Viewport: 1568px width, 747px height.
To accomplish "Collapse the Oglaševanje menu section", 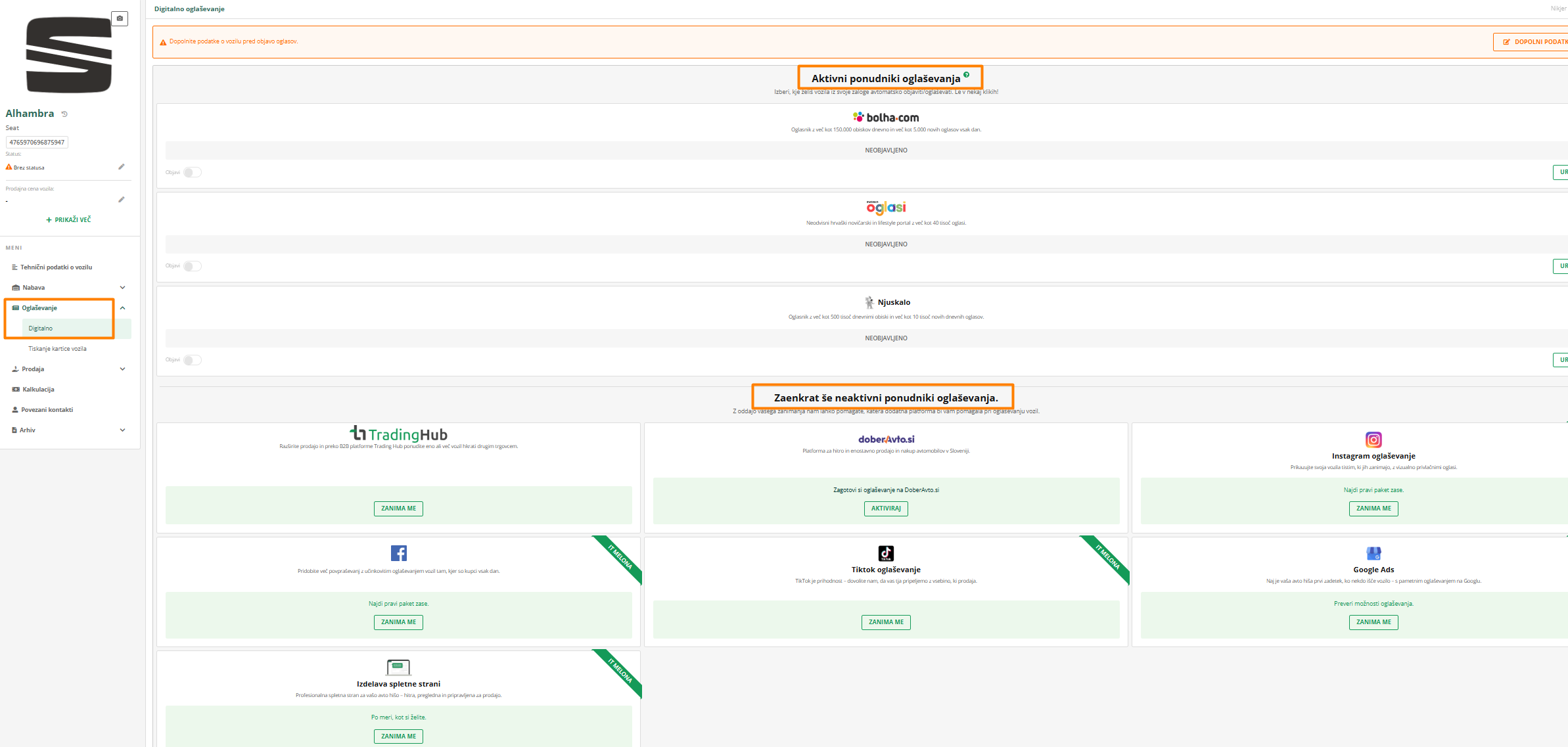I will pyautogui.click(x=122, y=308).
